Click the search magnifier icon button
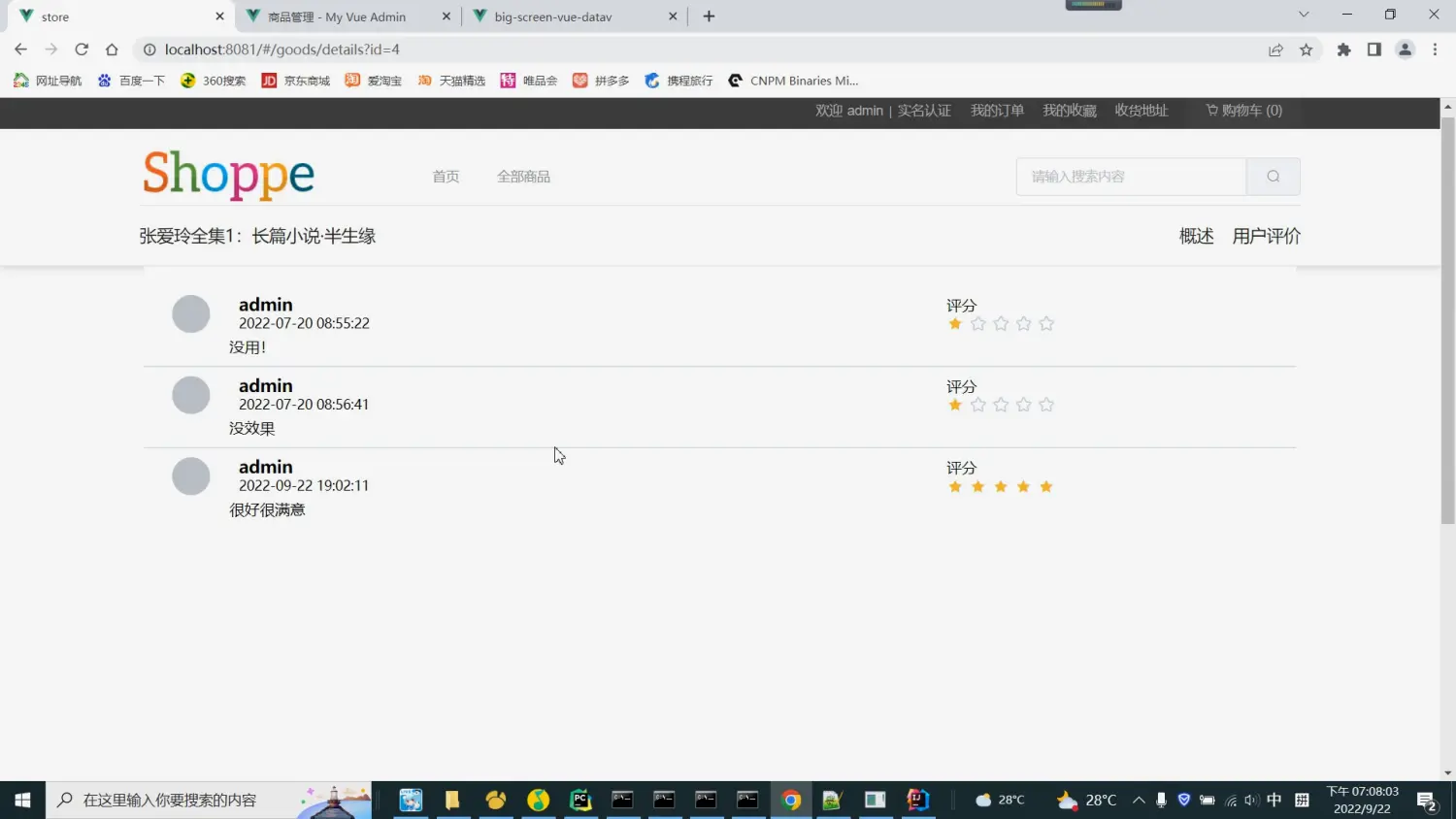This screenshot has width=1456, height=819. pyautogui.click(x=1273, y=177)
